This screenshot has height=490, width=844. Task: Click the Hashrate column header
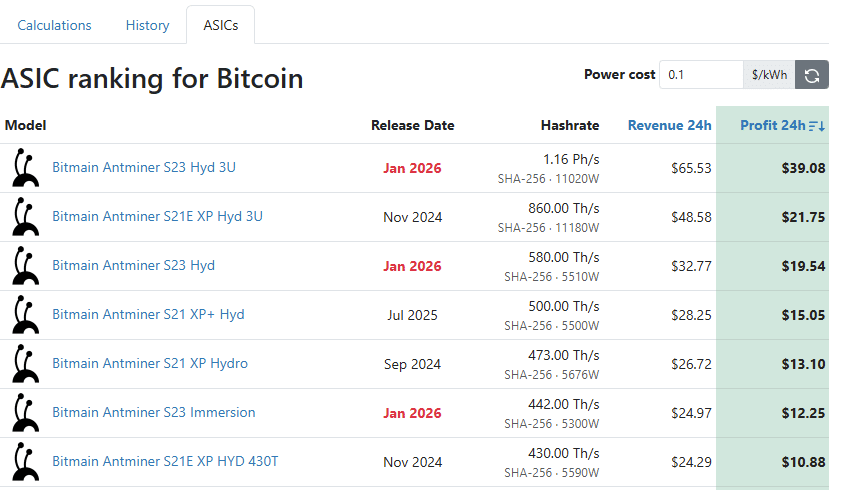570,125
